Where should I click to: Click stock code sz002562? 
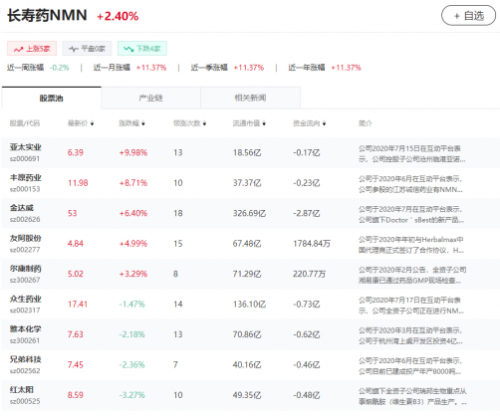pos(25,371)
